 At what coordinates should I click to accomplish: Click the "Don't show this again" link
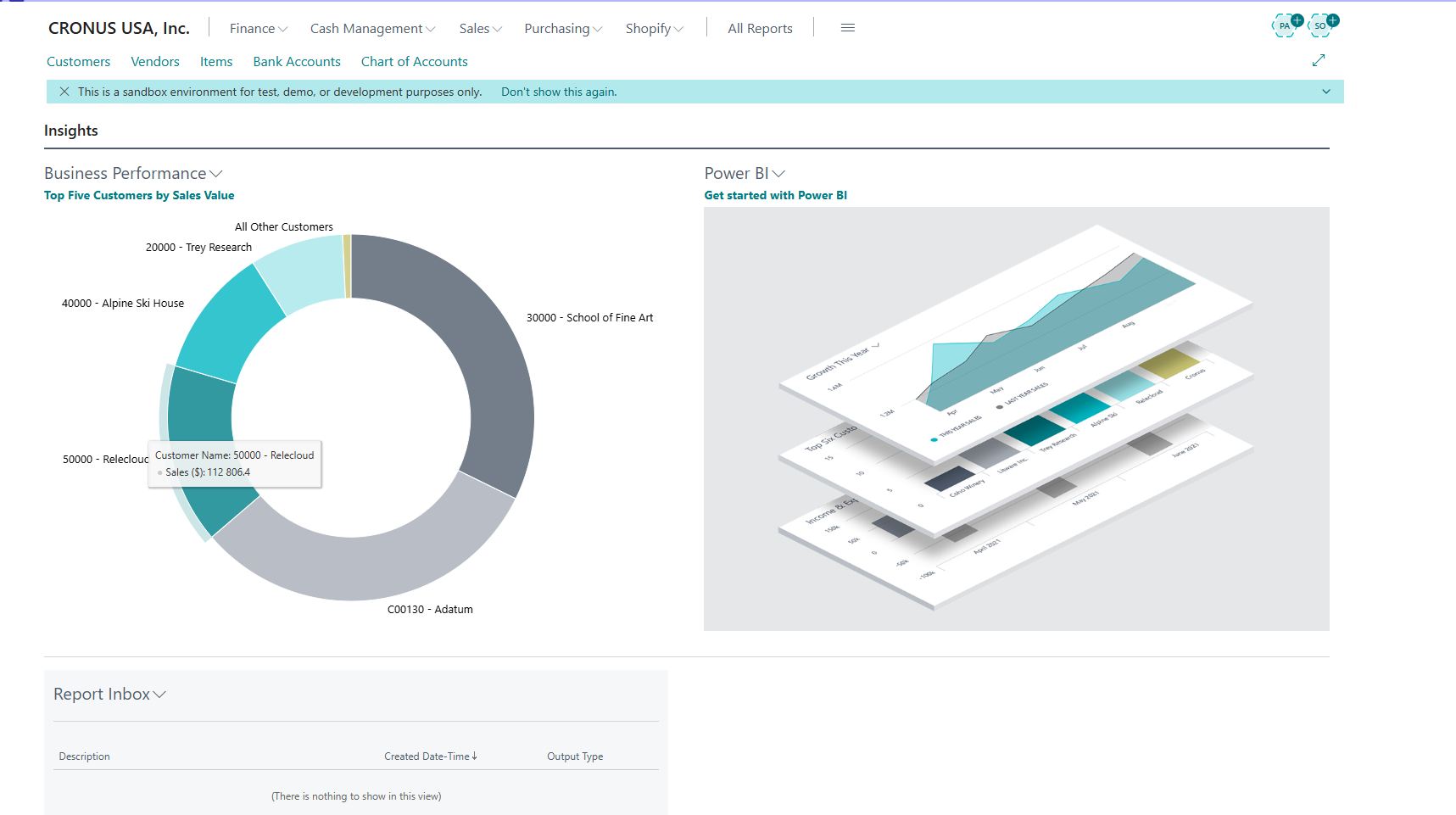pos(558,92)
